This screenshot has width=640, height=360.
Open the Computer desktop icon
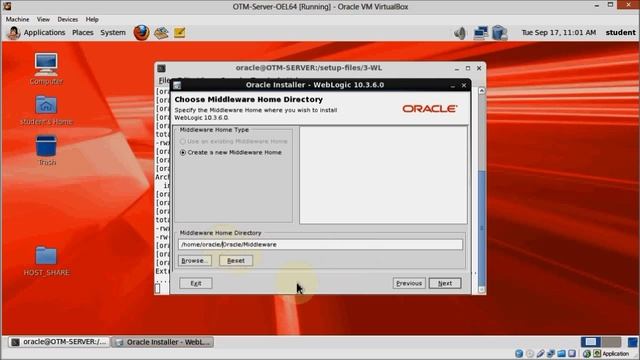pyautogui.click(x=46, y=69)
